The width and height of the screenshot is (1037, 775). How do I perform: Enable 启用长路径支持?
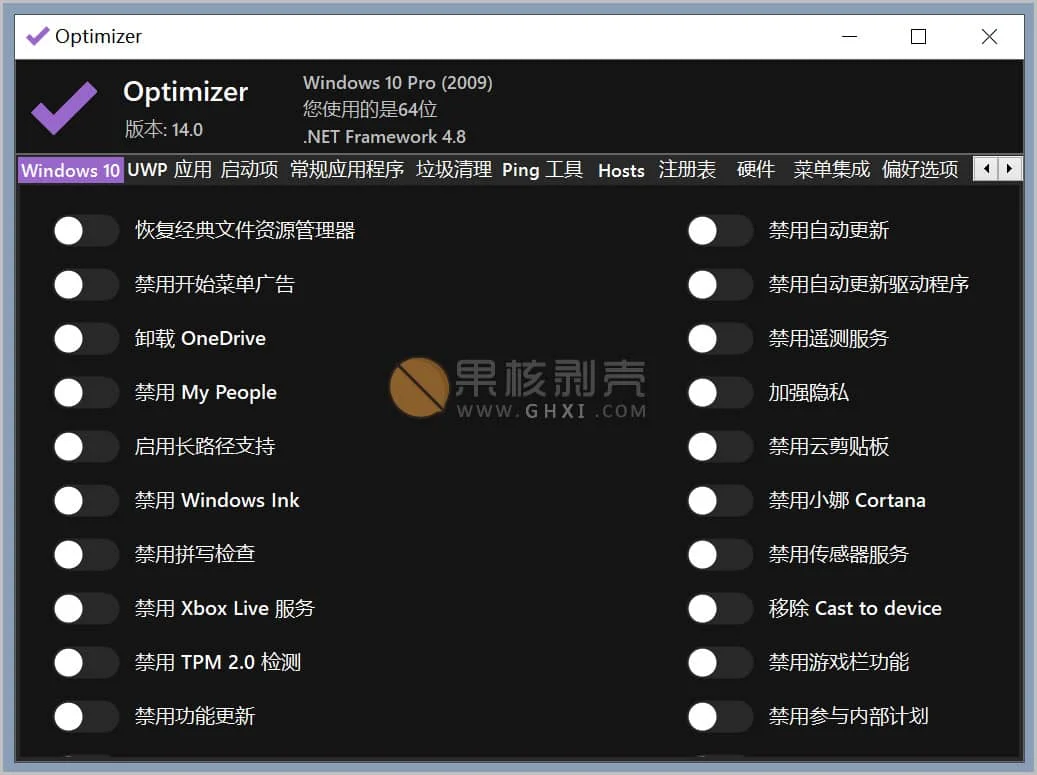coord(85,446)
